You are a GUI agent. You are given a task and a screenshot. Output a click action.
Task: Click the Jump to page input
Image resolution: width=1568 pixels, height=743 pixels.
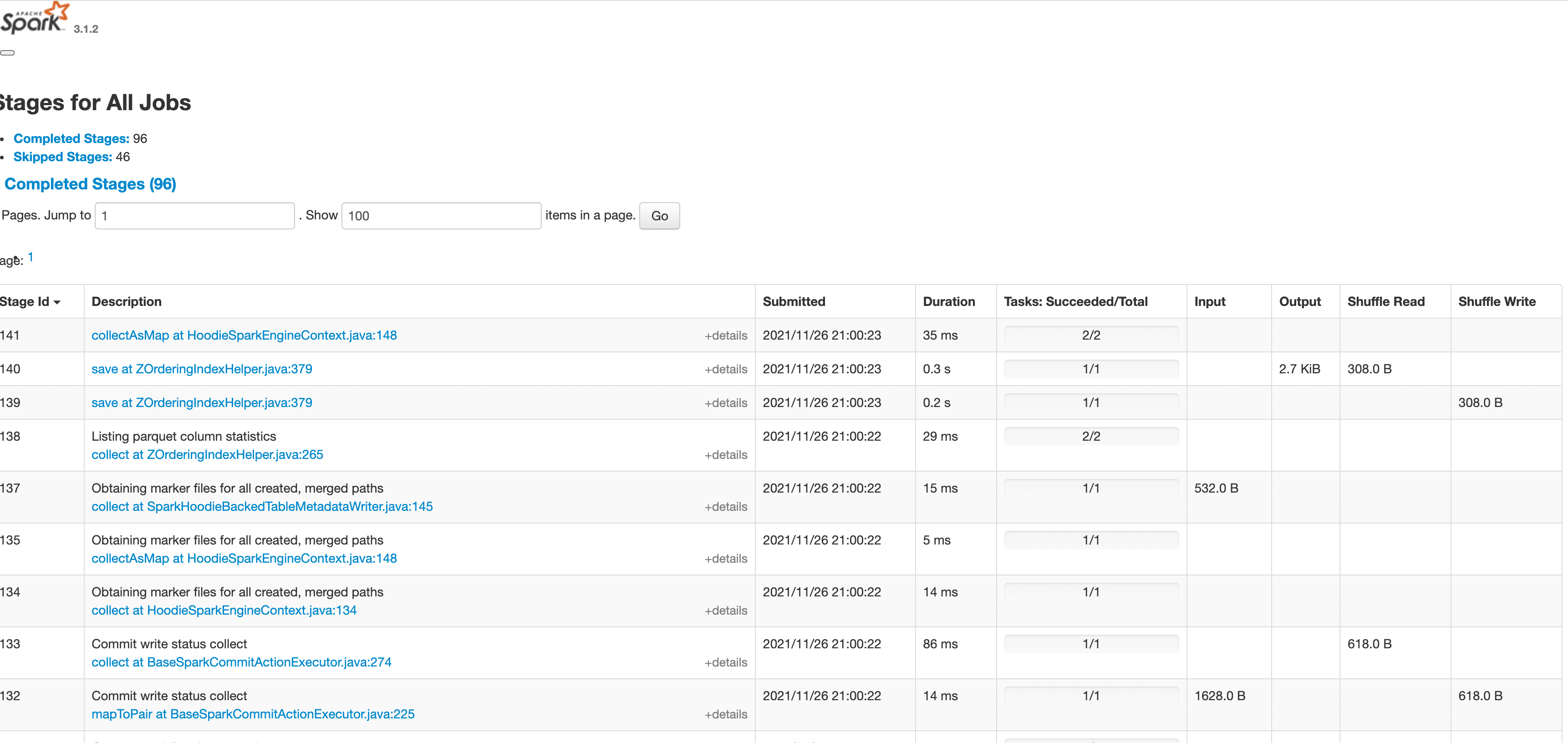point(194,216)
